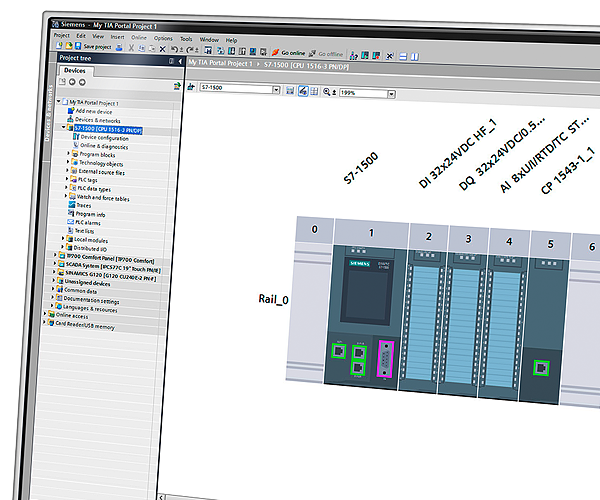Viewport: 600px width, 500px height.
Task: Click split editor horizontally icon
Action: pyautogui.click(x=403, y=57)
